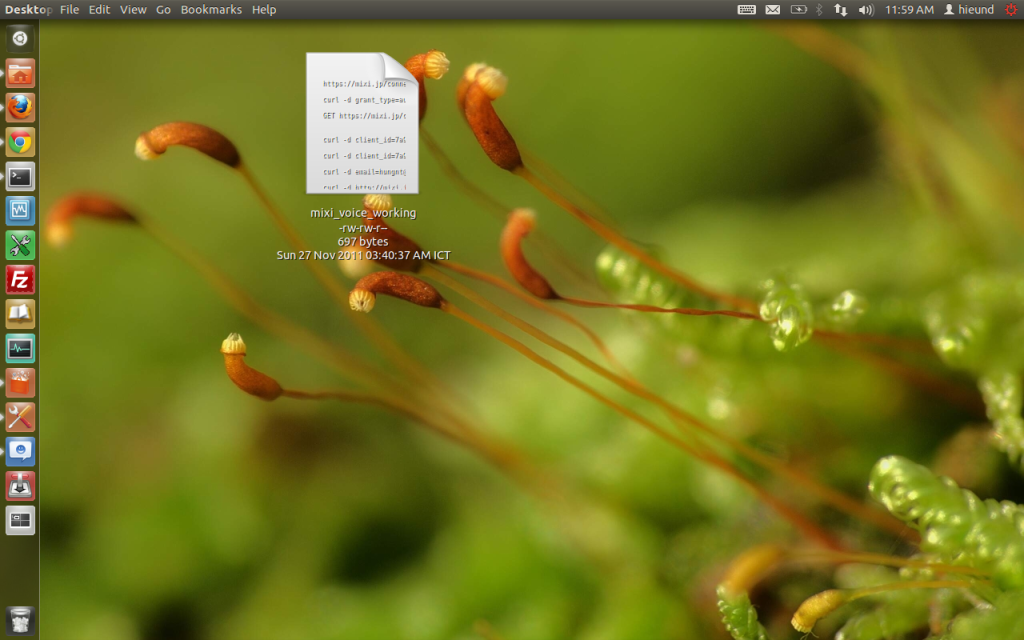
Task: Expand the sound volume indicator
Action: pos(865,9)
